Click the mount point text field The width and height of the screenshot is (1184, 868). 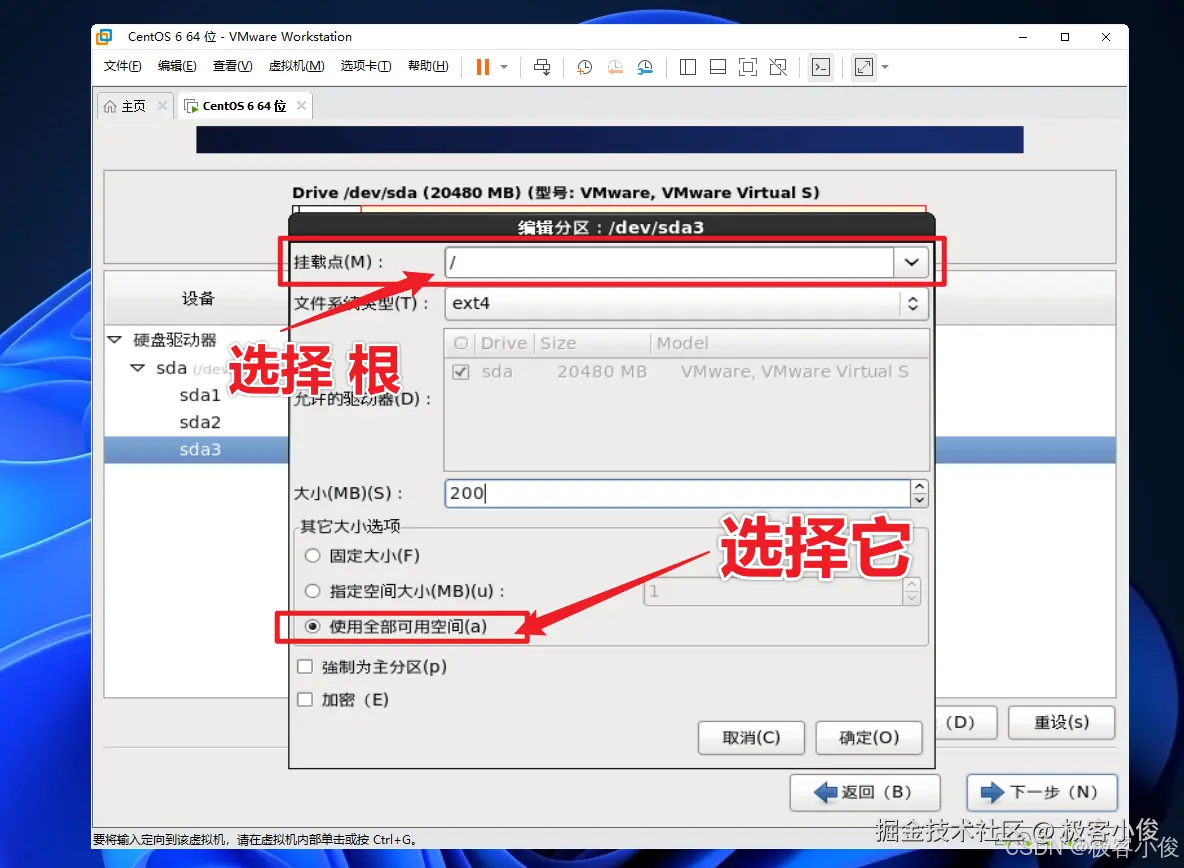tap(669, 262)
